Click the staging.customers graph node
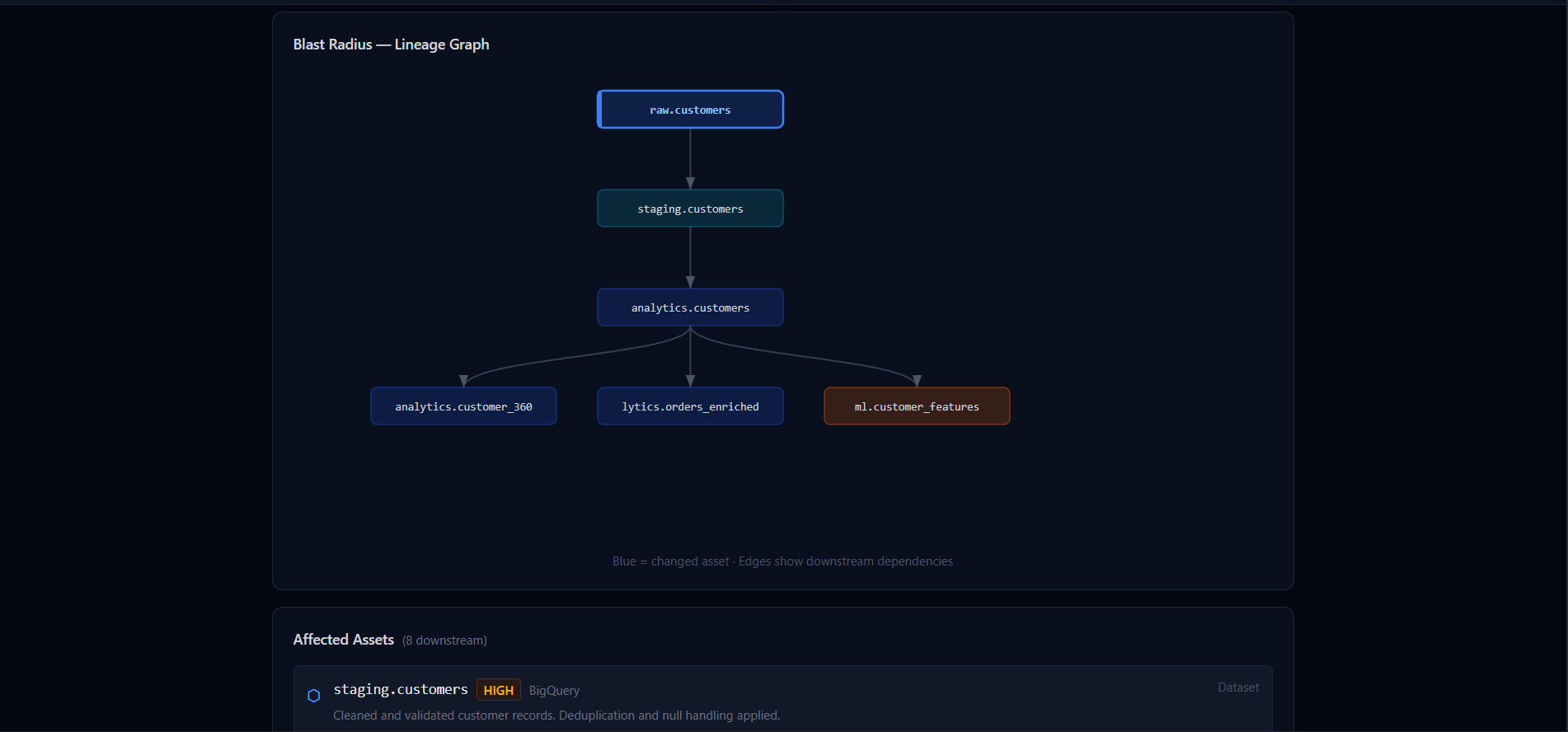 point(690,209)
